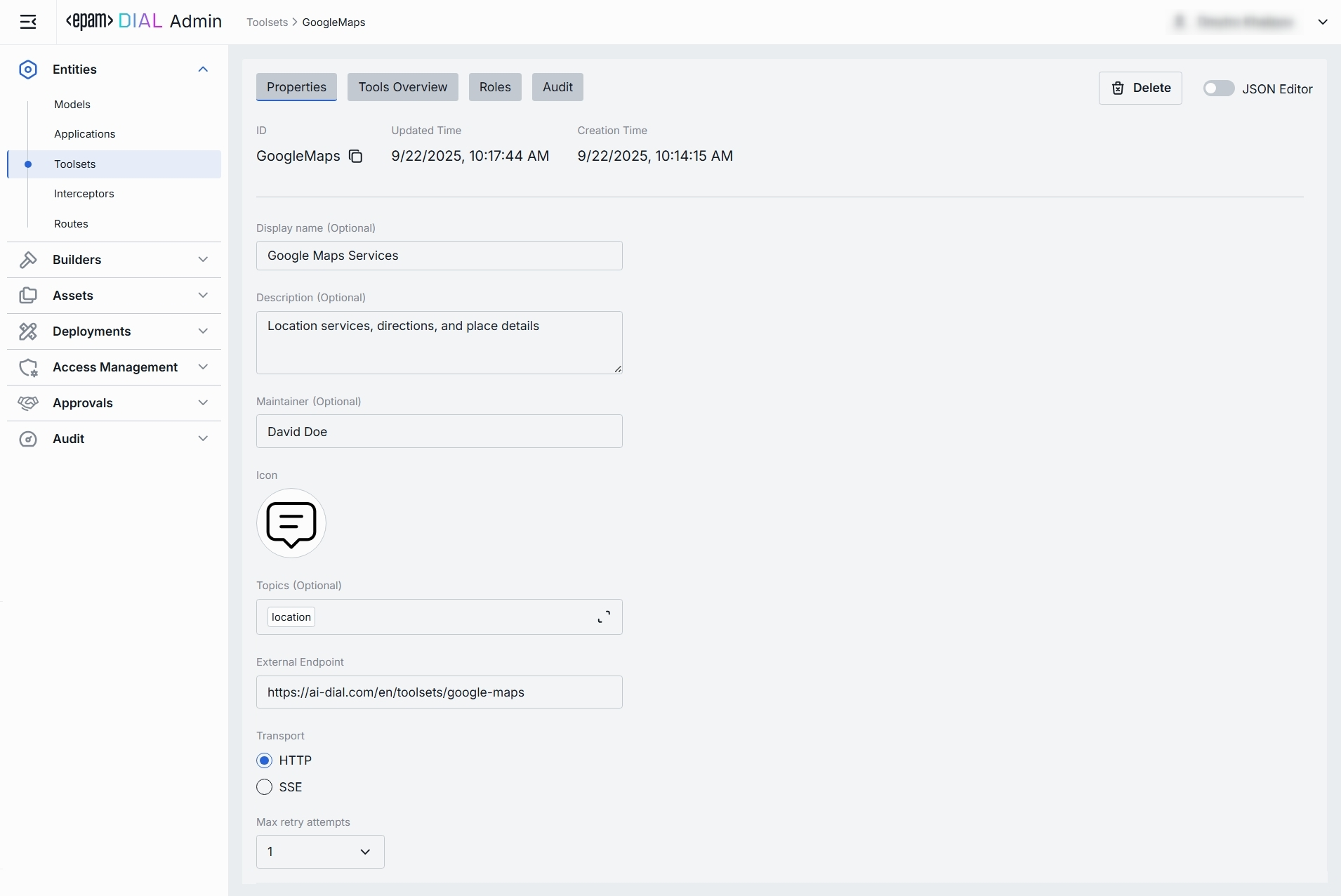
Task: Click the Updated Time value
Action: [x=470, y=156]
